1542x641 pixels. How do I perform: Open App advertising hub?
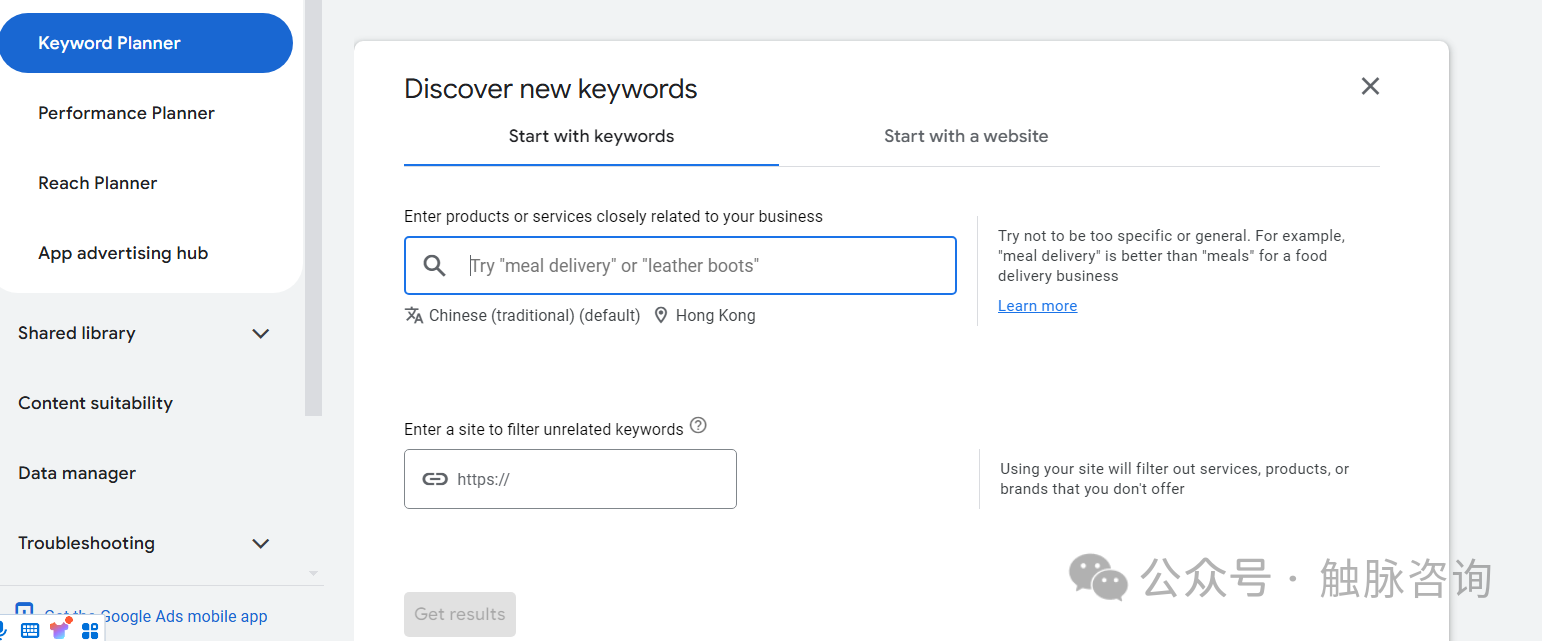click(x=123, y=253)
